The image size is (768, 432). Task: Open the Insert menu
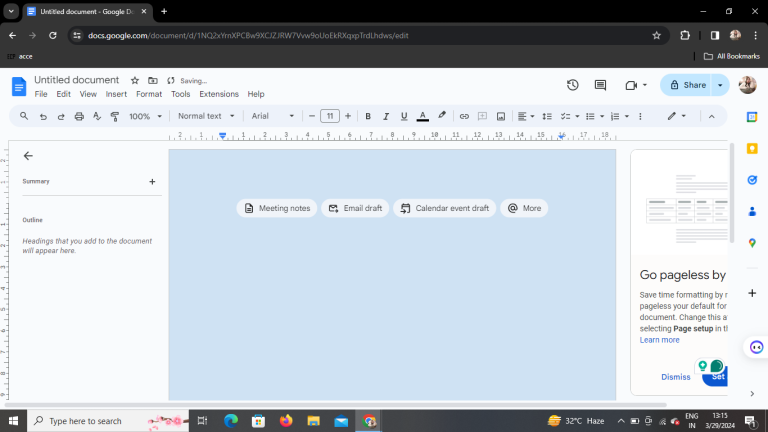pos(116,94)
